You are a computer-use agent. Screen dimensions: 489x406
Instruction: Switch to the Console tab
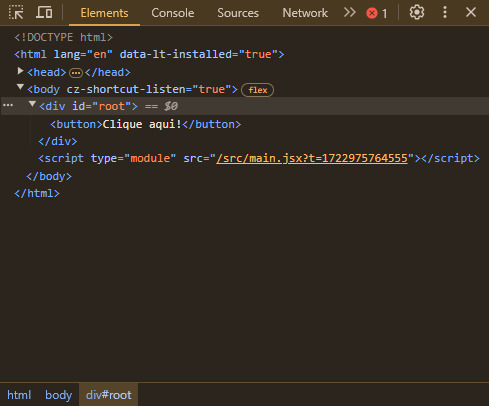[x=173, y=13]
